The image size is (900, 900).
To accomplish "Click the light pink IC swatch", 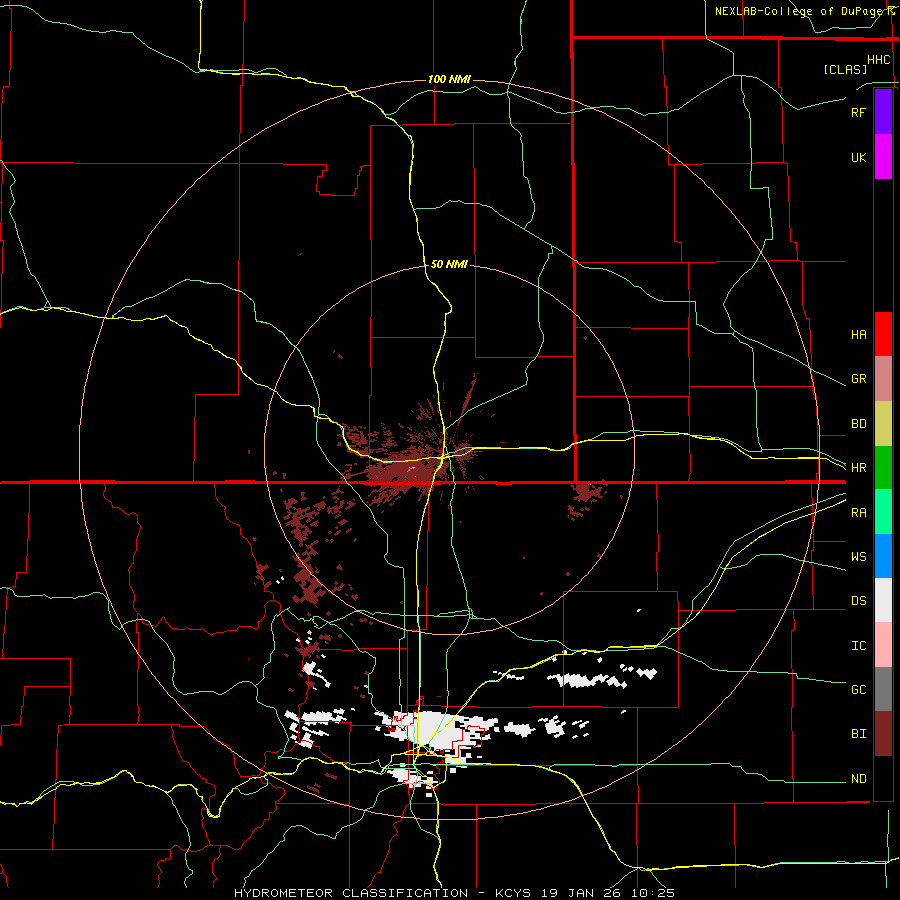I will click(x=883, y=645).
